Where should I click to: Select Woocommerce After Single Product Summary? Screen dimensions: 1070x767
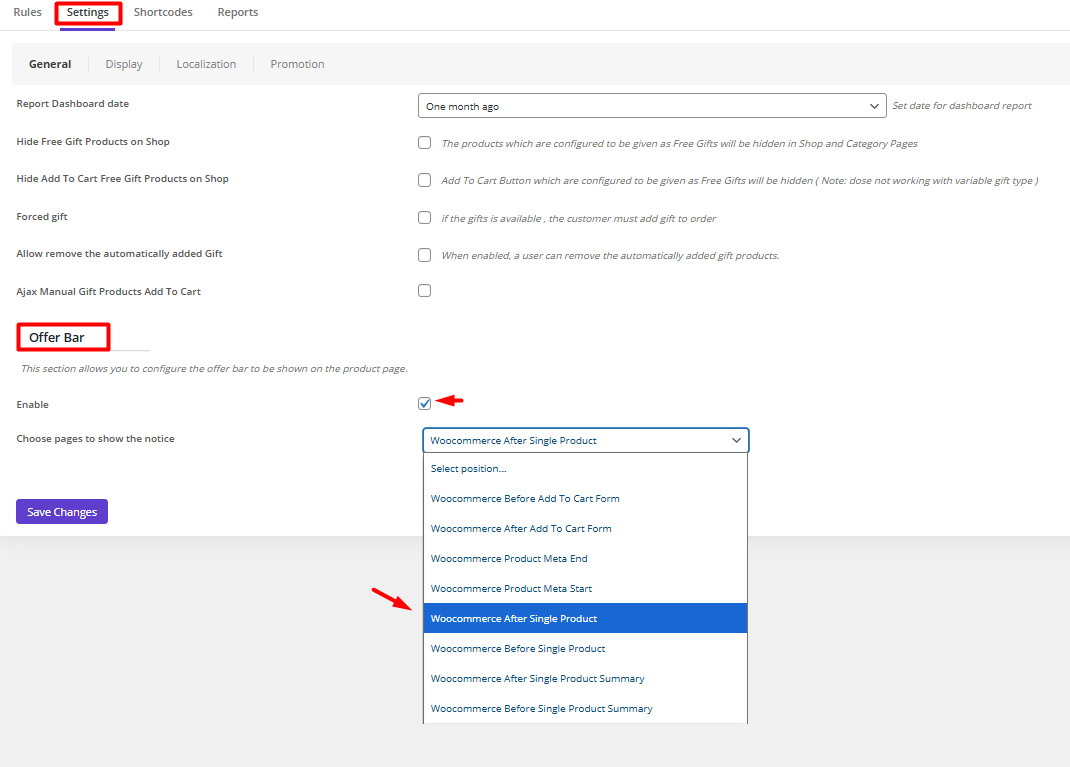pos(585,679)
